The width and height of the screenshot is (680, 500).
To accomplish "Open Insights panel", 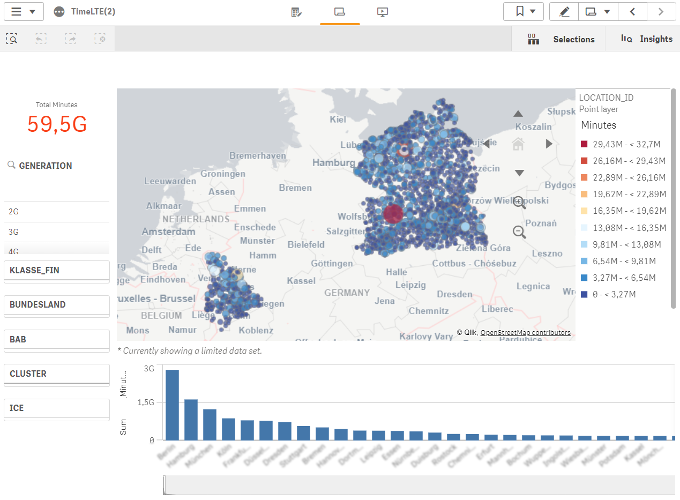I will click(646, 39).
